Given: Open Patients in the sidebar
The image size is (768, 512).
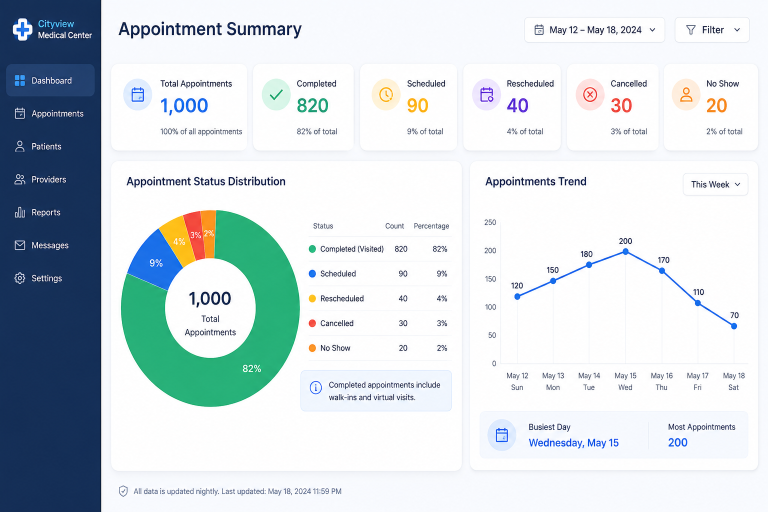Looking at the screenshot, I should [50, 146].
